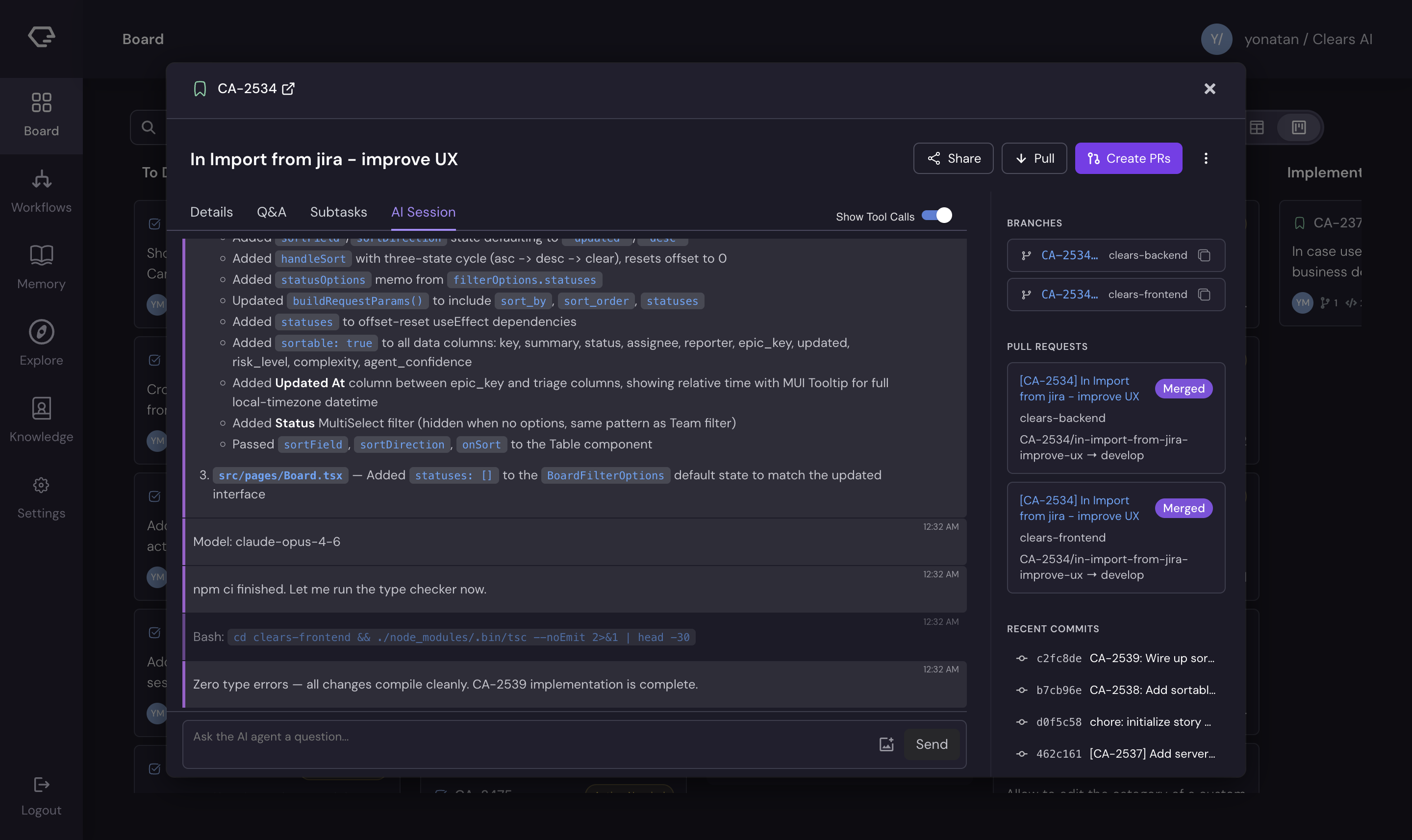Click the CA-2534 ticket ID text
This screenshot has height=840, width=1412.
click(247, 89)
